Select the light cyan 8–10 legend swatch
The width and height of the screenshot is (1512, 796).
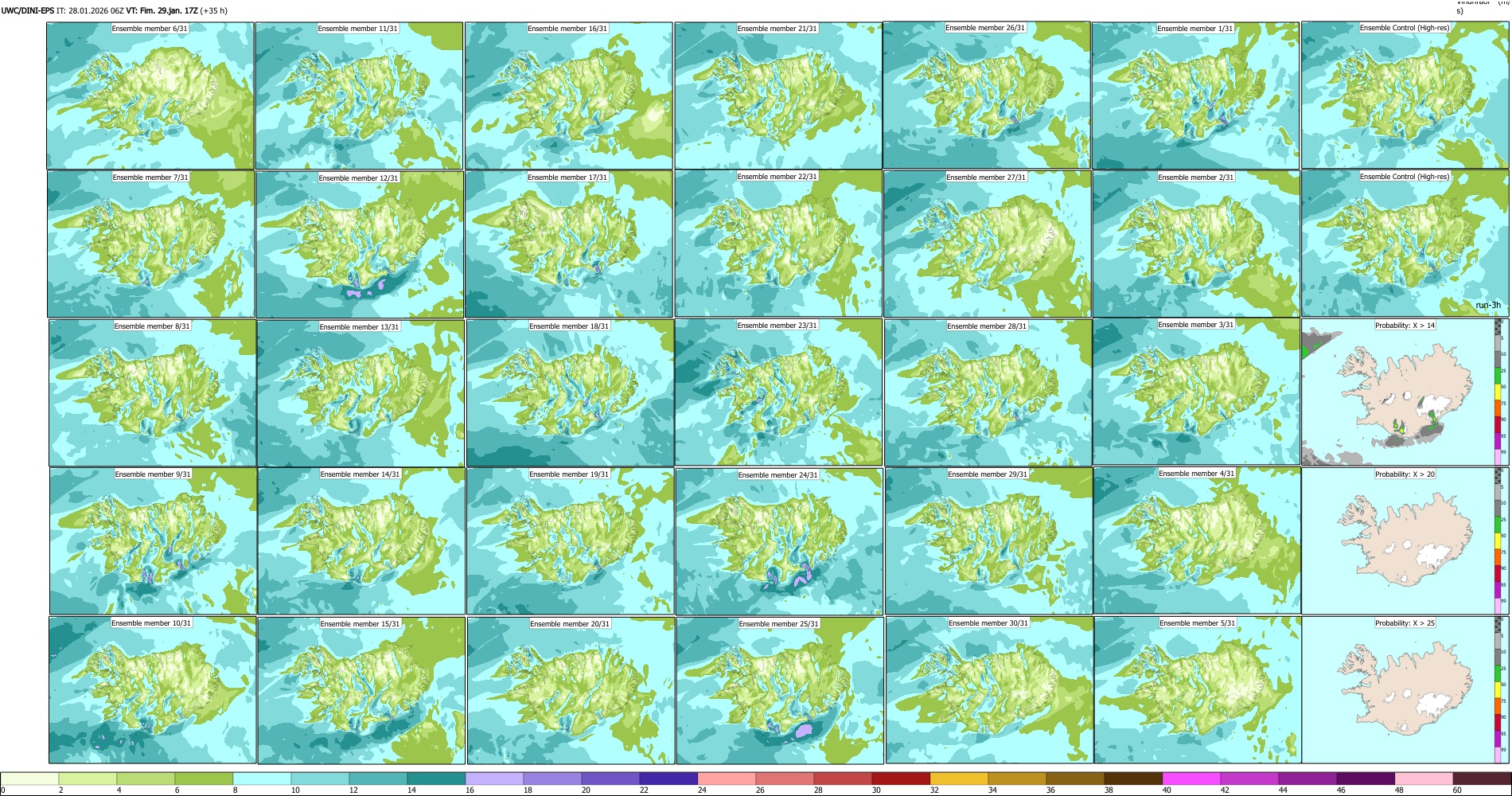coord(263,778)
